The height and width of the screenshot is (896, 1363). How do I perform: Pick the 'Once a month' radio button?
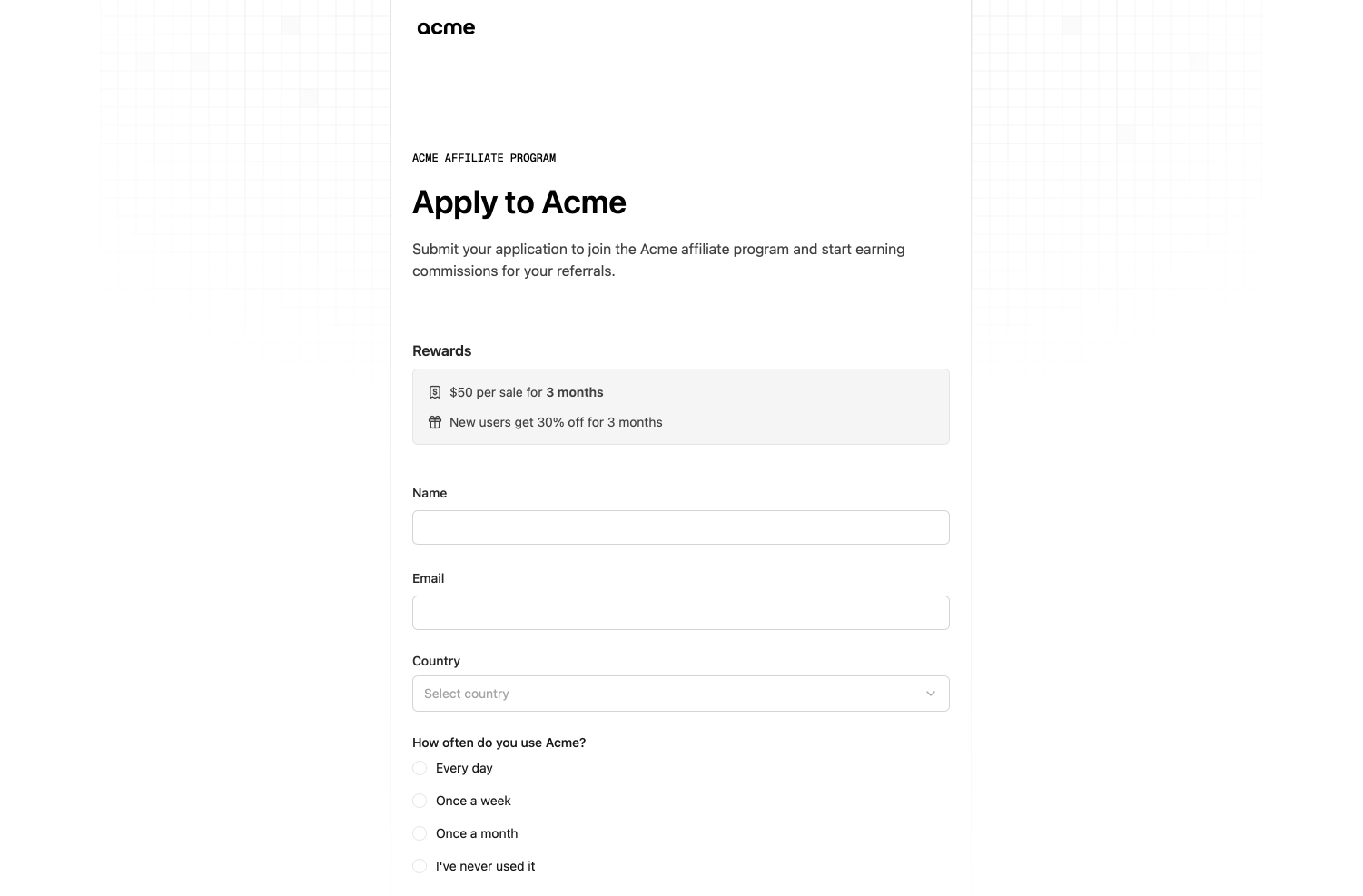tap(420, 833)
